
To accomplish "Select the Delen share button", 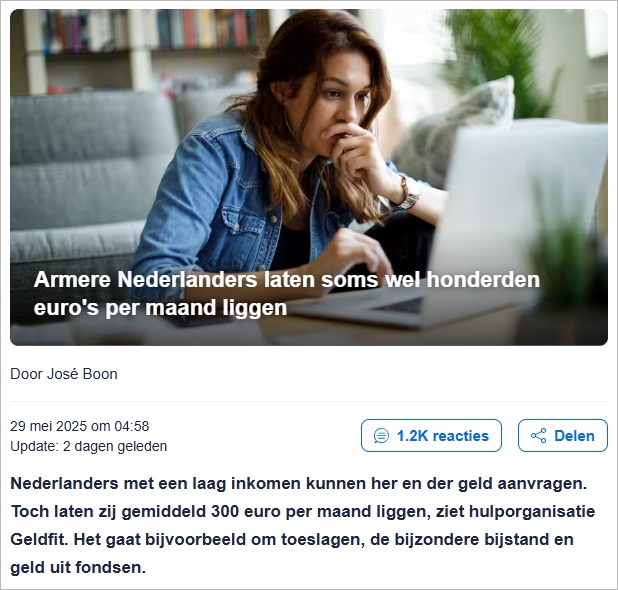I will click(562, 436).
